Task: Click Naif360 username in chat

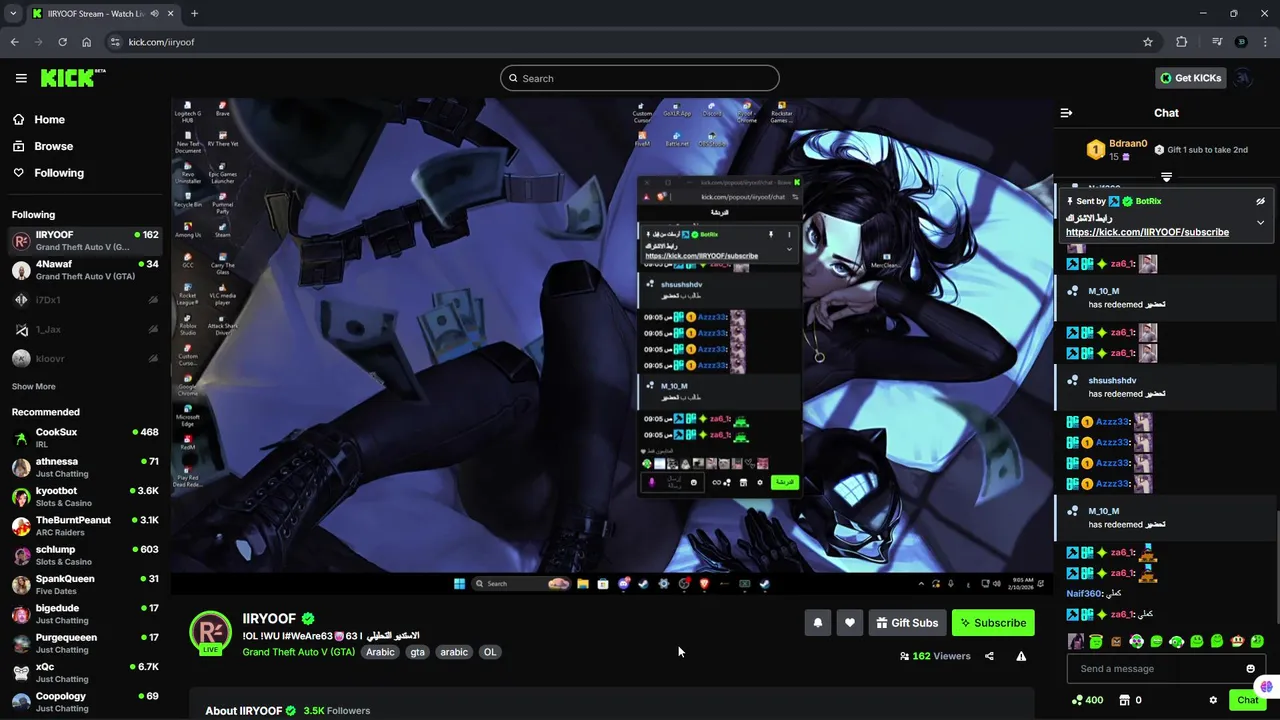Action: (1084, 593)
